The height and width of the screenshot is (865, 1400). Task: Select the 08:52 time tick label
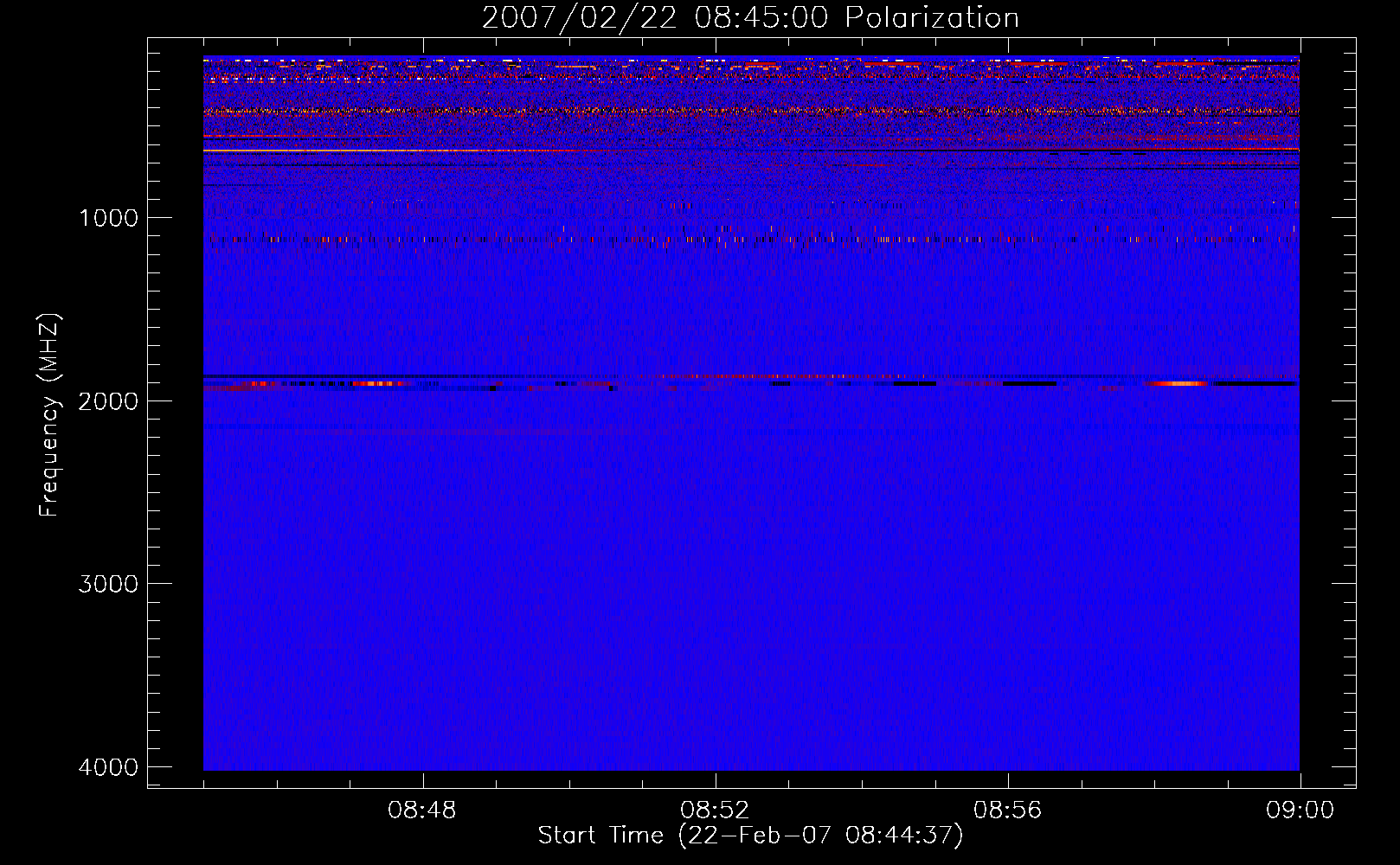(715, 811)
